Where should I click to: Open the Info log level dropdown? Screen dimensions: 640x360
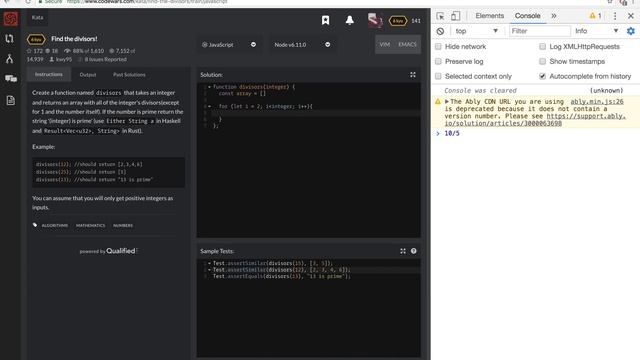pyautogui.click(x=596, y=31)
